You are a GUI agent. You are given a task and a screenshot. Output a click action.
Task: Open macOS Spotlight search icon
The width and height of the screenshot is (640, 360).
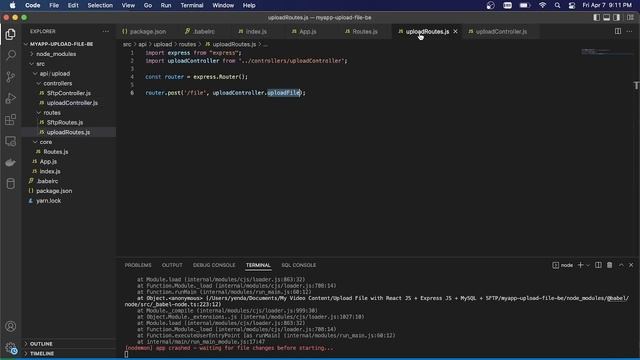557,5
